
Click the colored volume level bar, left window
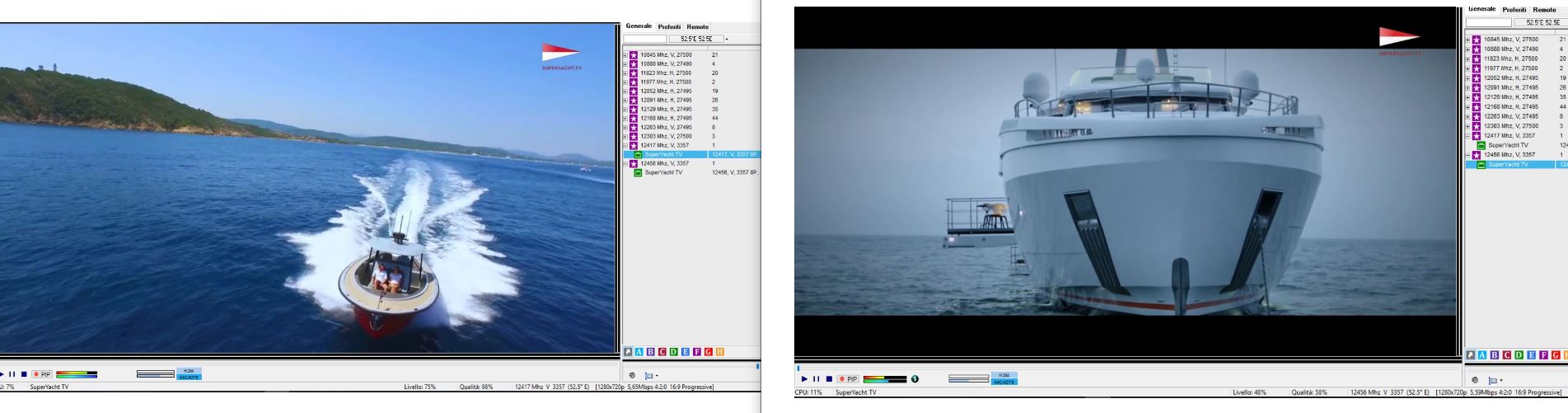(x=77, y=374)
